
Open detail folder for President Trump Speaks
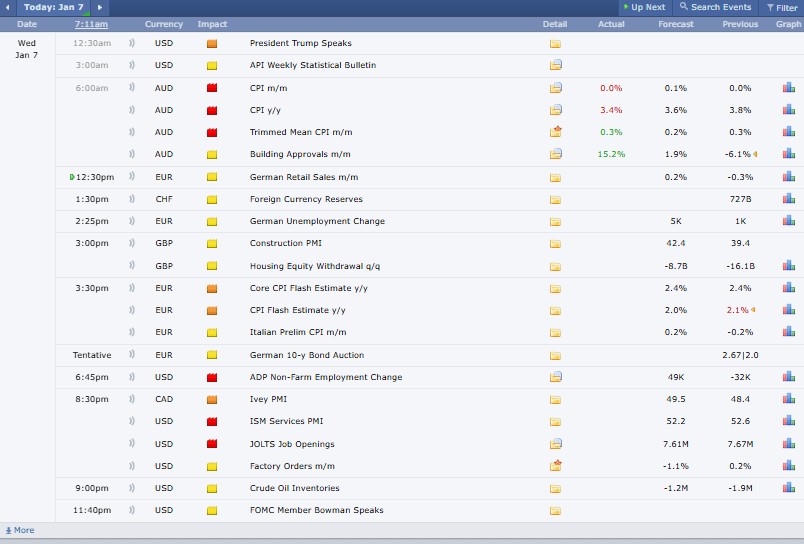555,44
